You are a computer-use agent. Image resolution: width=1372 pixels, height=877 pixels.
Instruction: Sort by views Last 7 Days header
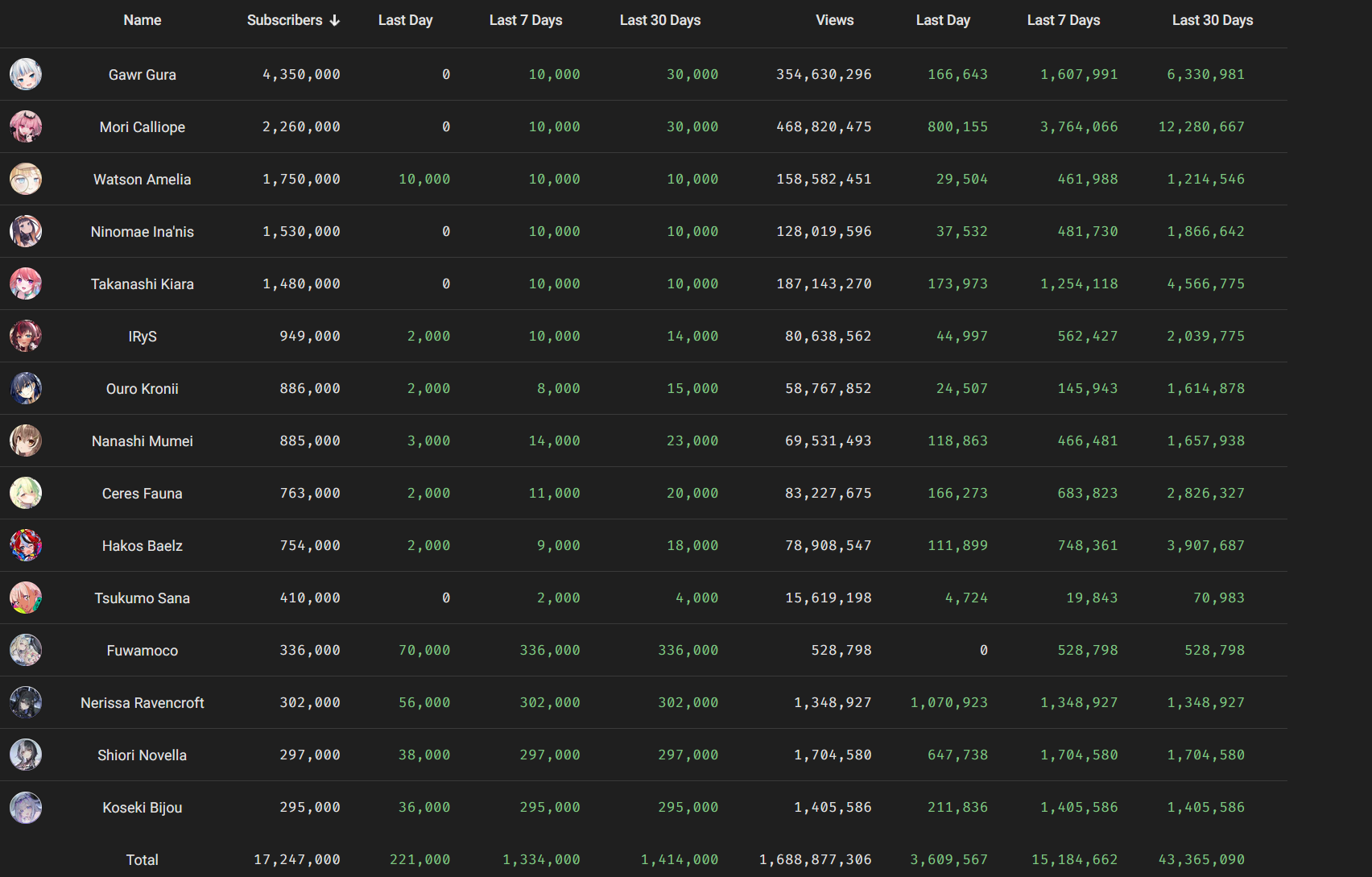[x=1064, y=20]
